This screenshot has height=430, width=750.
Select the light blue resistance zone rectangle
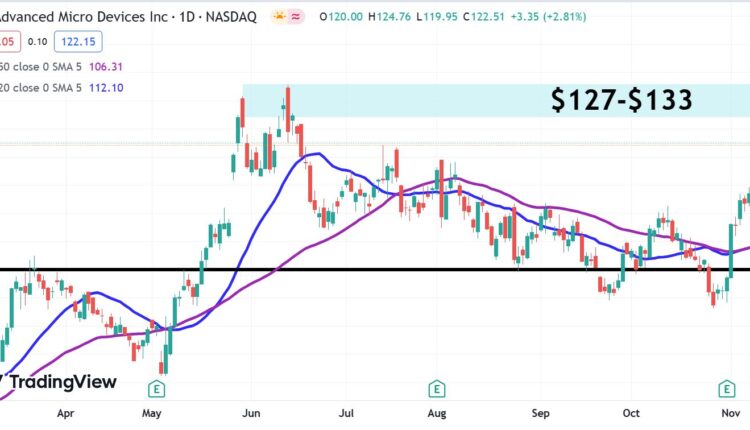tap(400, 100)
